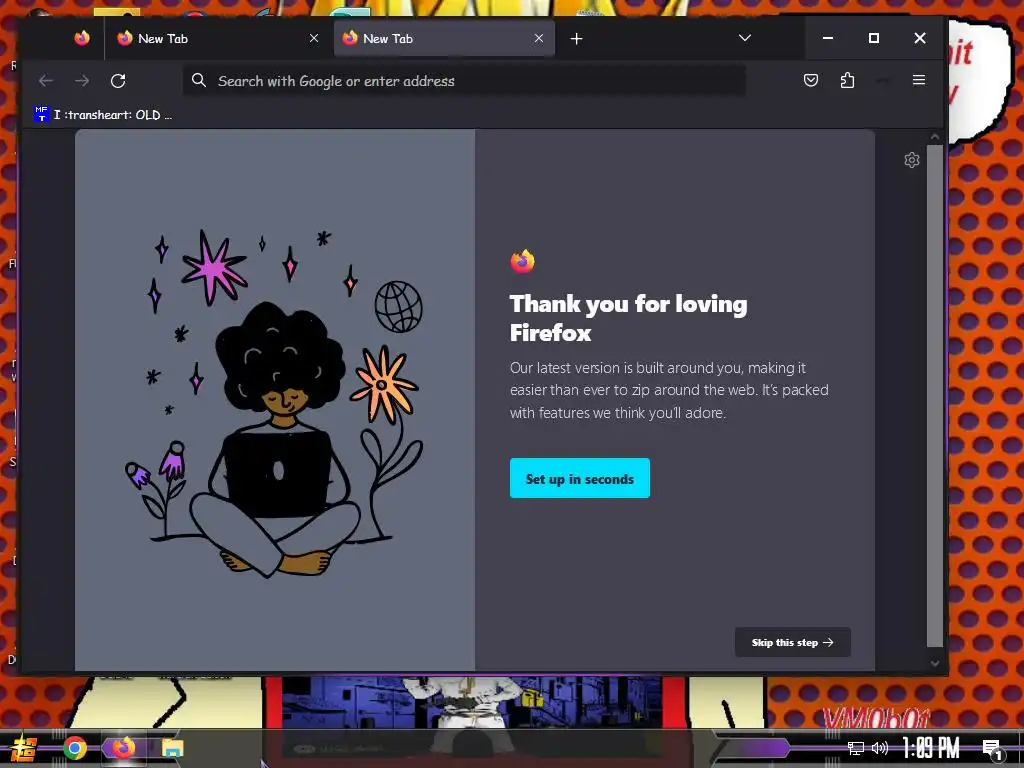Open new tab page settings gear
This screenshot has height=768, width=1024.
click(912, 160)
